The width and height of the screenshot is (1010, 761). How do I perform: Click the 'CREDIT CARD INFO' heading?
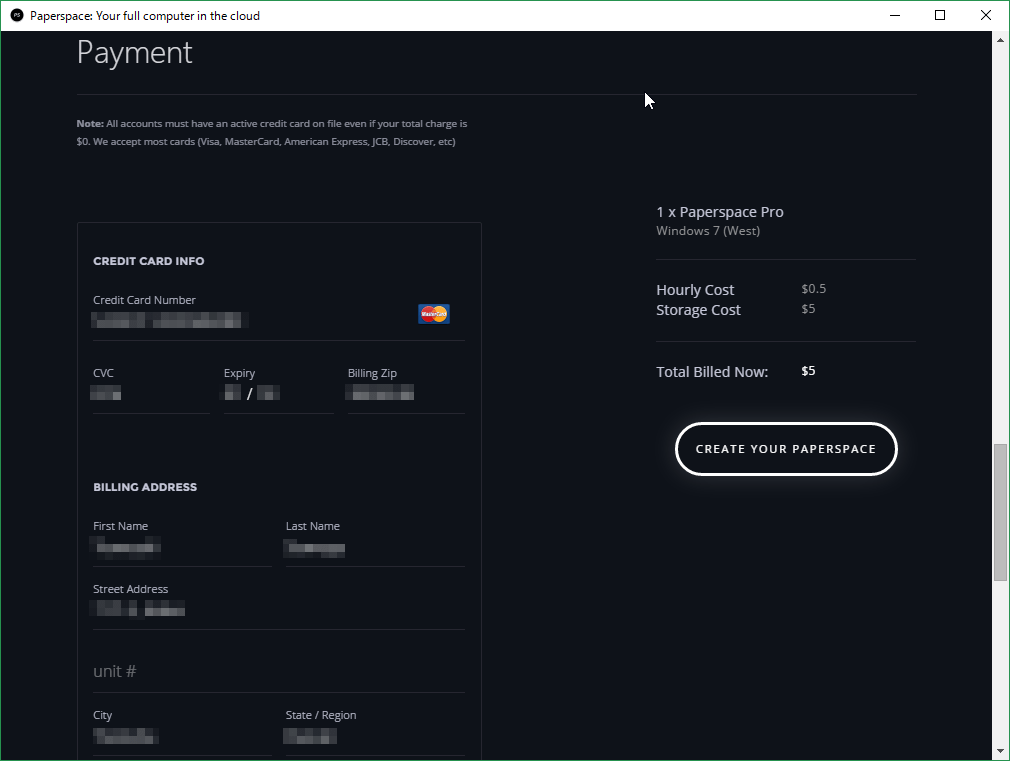pos(148,261)
